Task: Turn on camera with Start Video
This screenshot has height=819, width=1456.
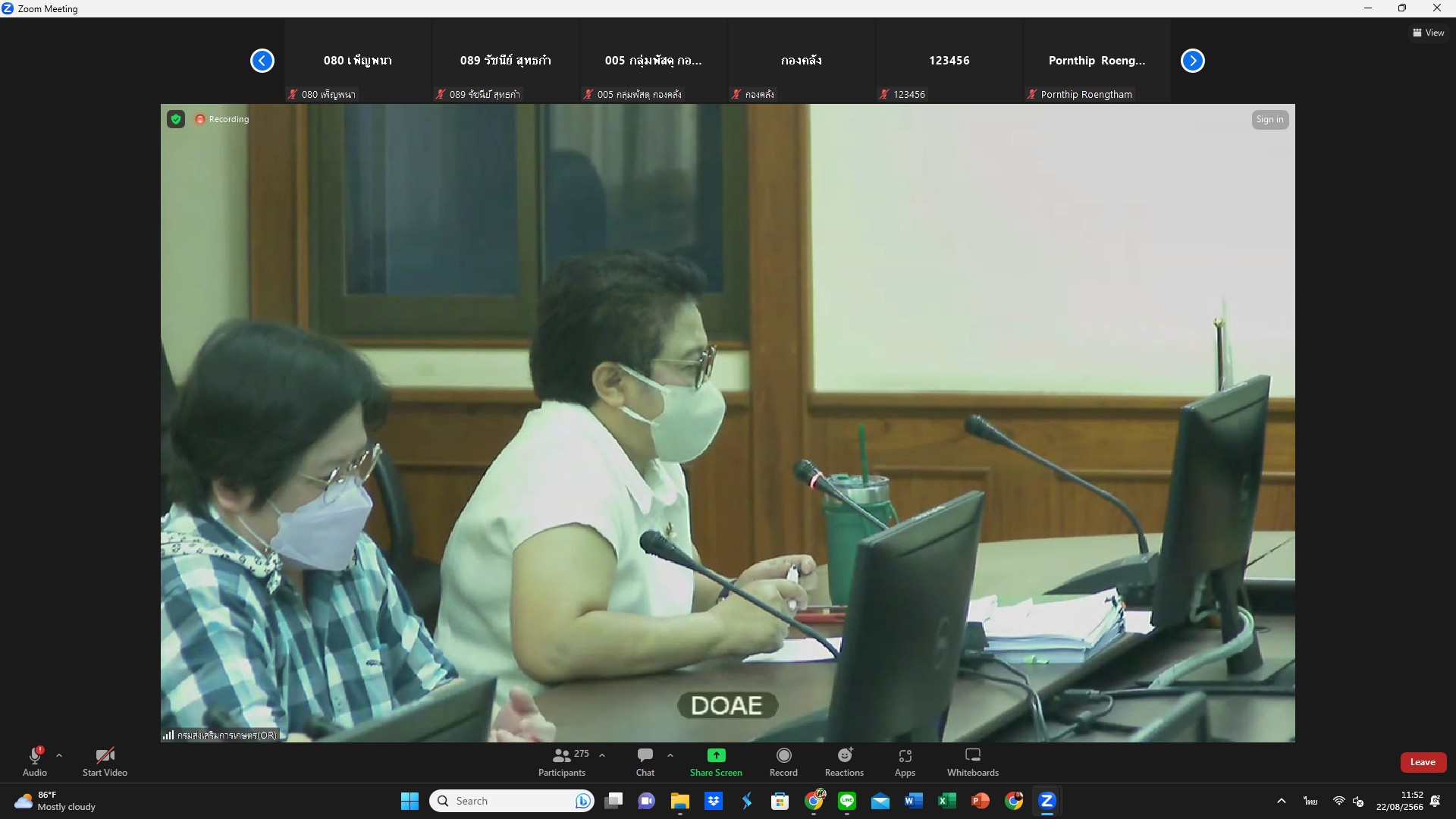Action: [x=105, y=761]
